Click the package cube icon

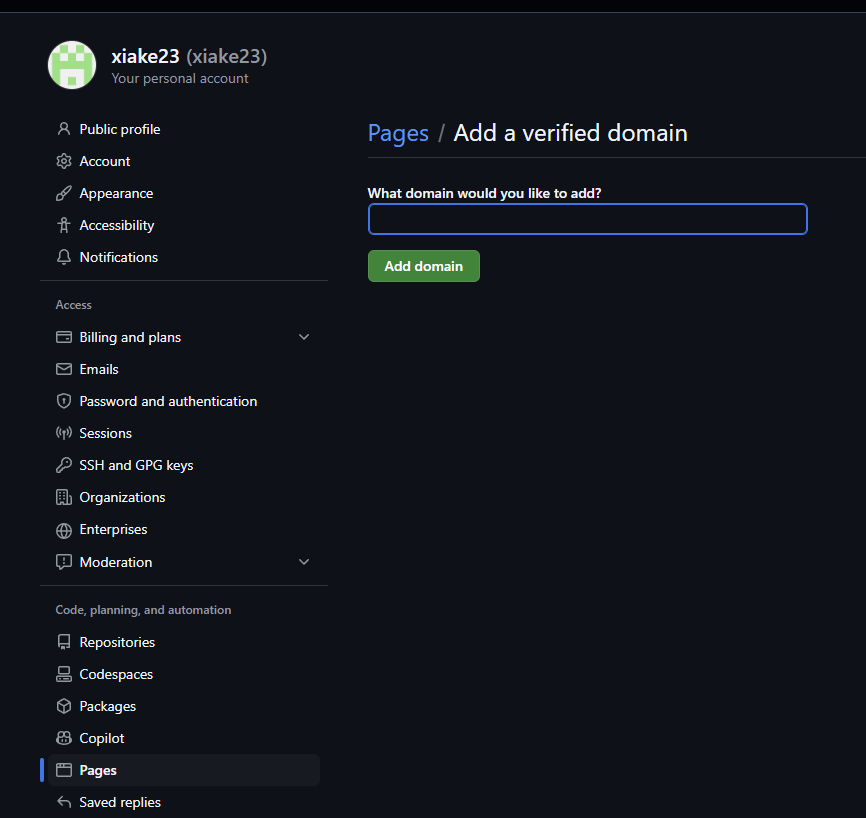(x=64, y=706)
